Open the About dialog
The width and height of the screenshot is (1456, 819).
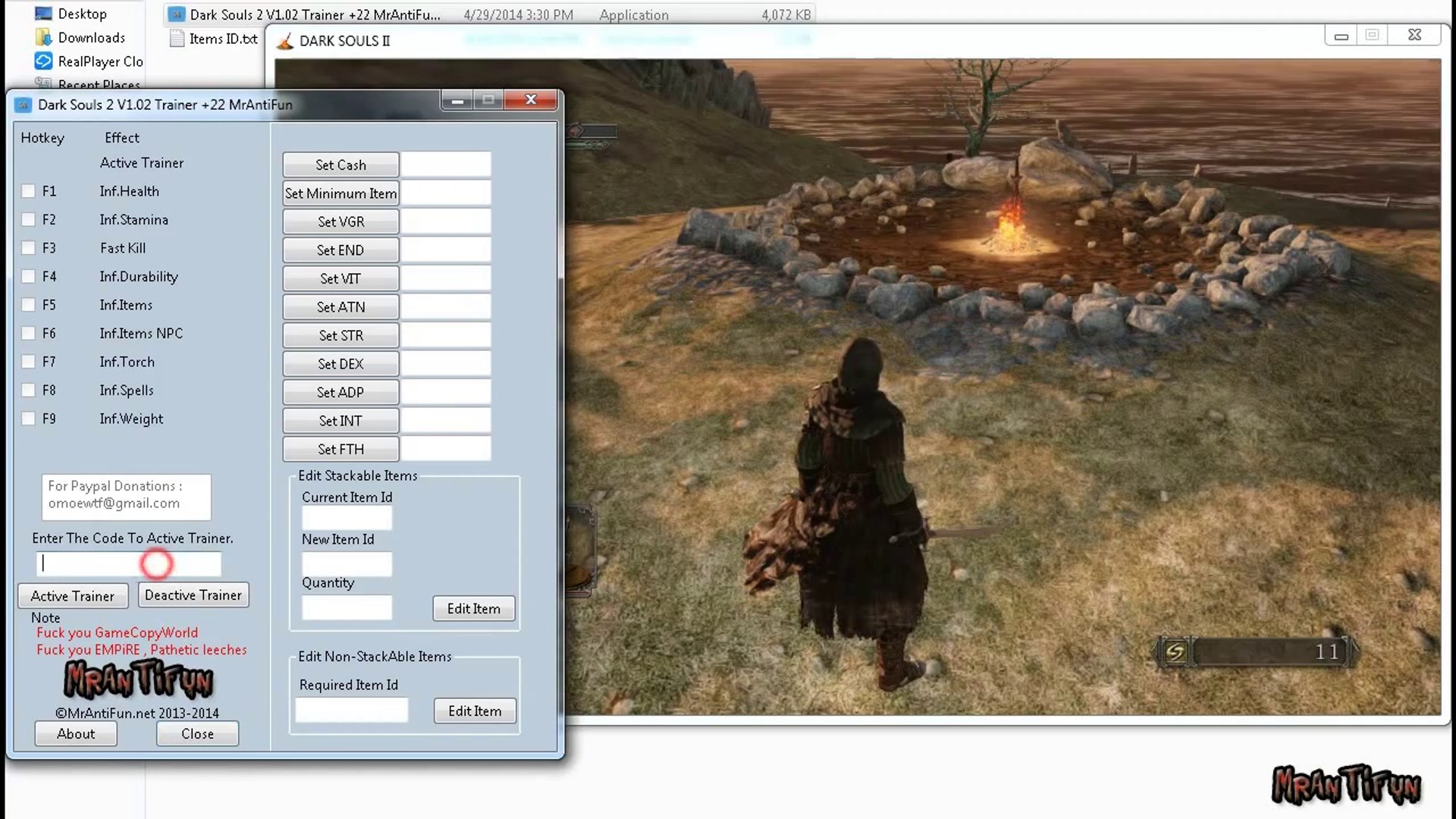coord(75,733)
